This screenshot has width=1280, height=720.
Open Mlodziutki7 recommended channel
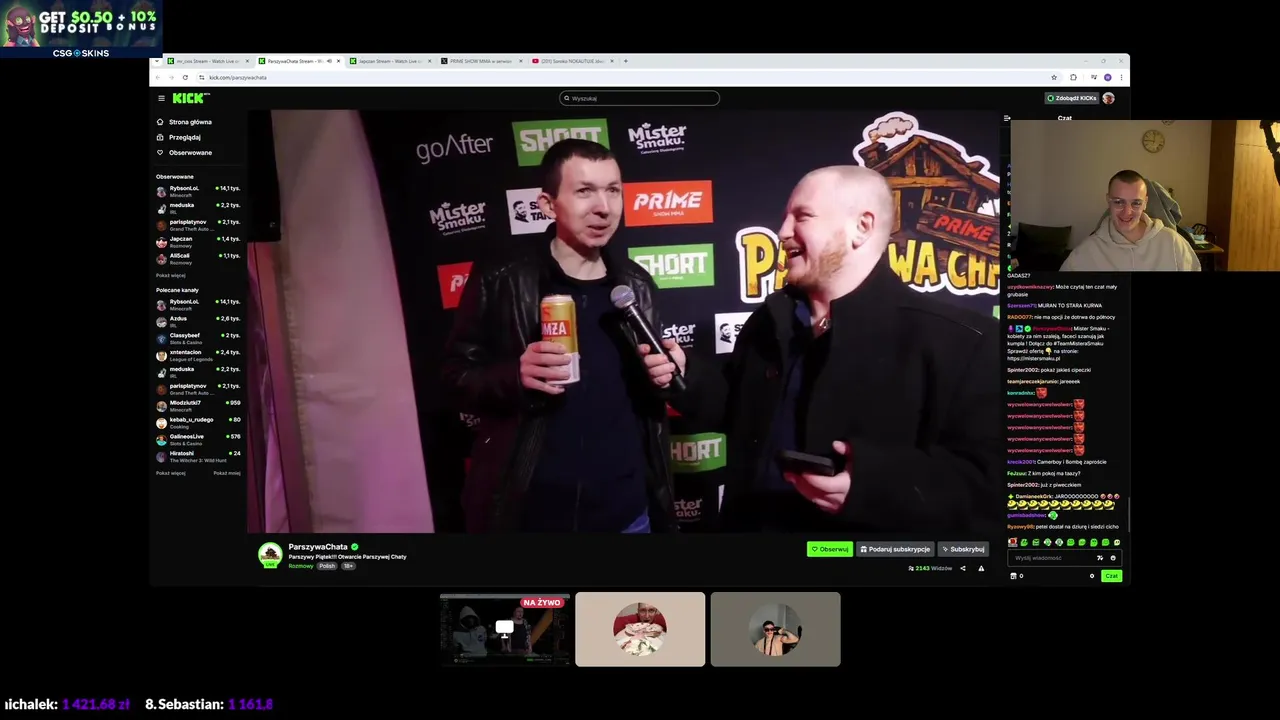198,405
